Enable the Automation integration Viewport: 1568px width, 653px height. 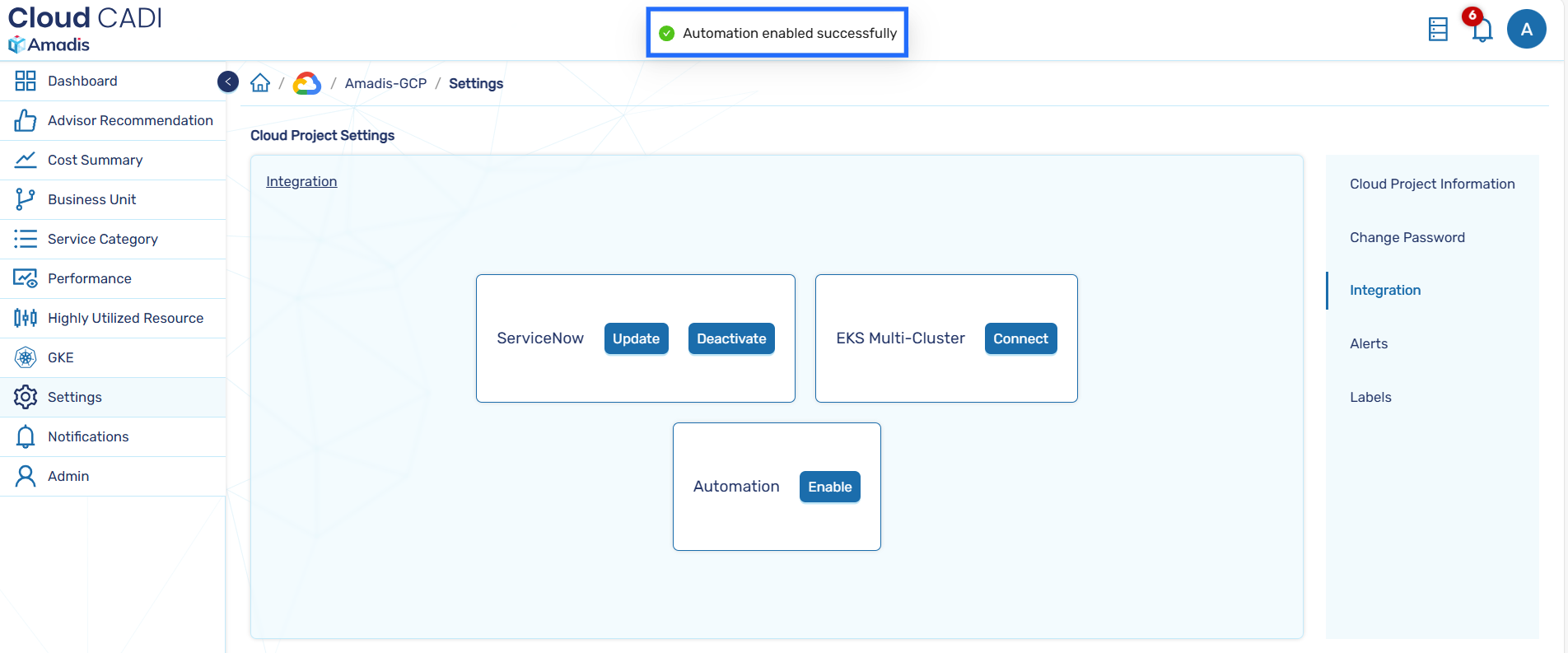pos(829,487)
